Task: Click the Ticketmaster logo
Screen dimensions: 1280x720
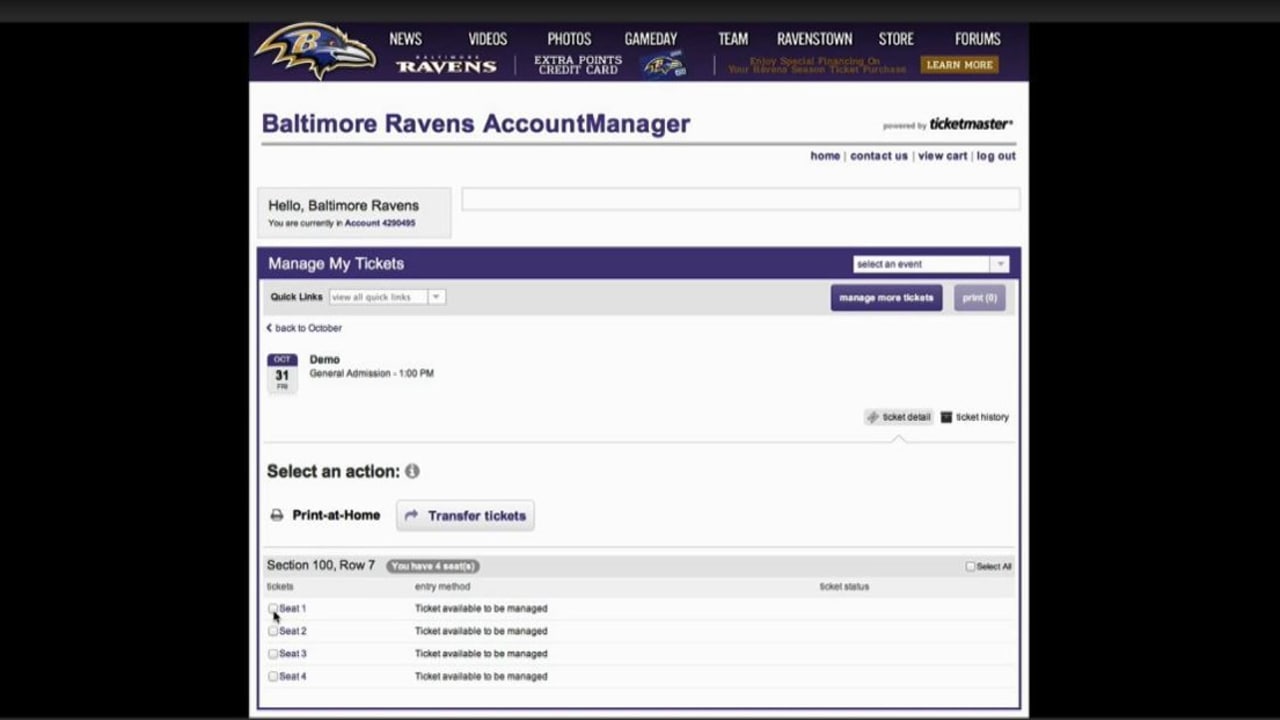Action: [970, 124]
